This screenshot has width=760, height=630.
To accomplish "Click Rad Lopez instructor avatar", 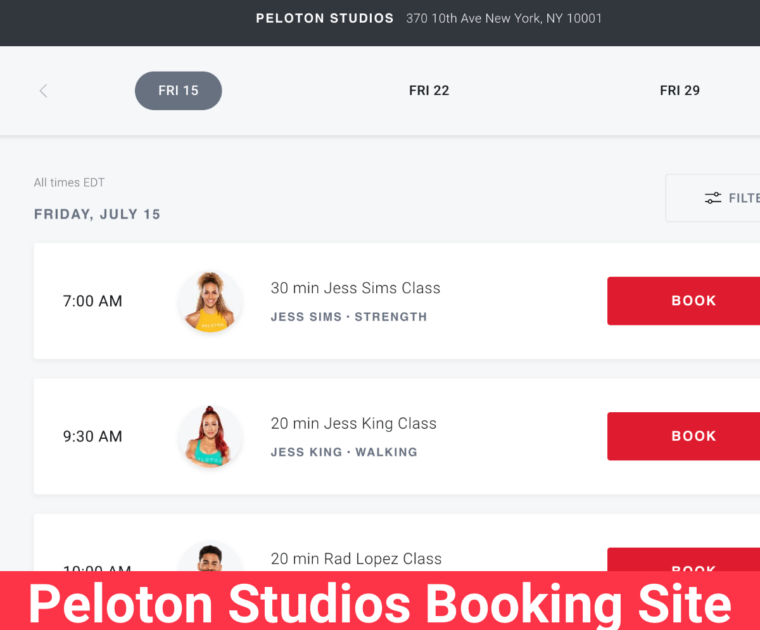I will 210,559.
